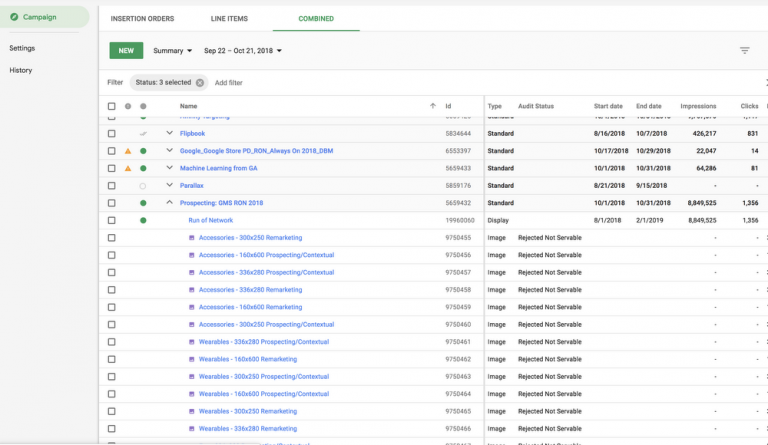
Task: Click the warning triangle on the Google Store row
Action: point(127,151)
